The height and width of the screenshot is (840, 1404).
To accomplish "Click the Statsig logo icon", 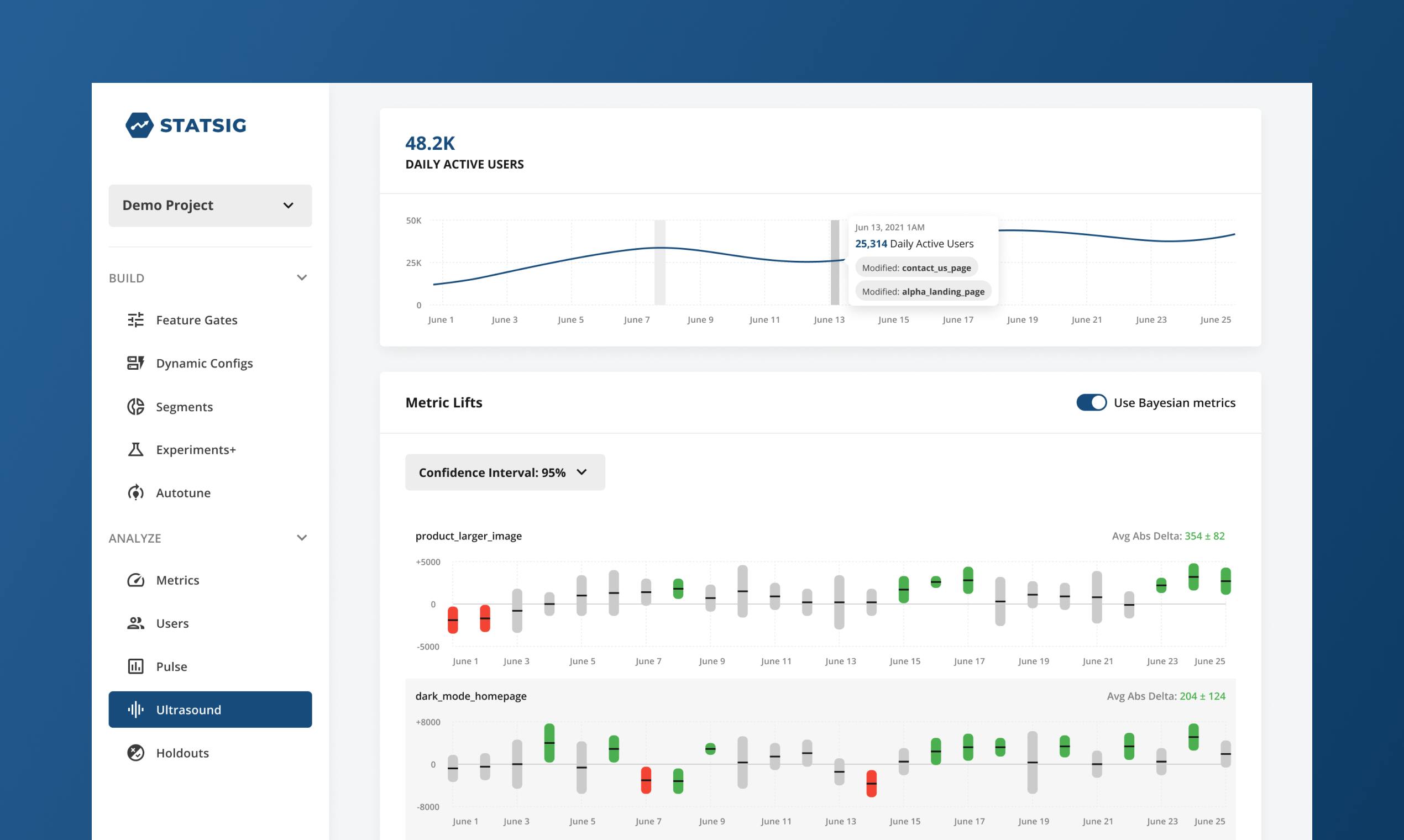I will 139,125.
